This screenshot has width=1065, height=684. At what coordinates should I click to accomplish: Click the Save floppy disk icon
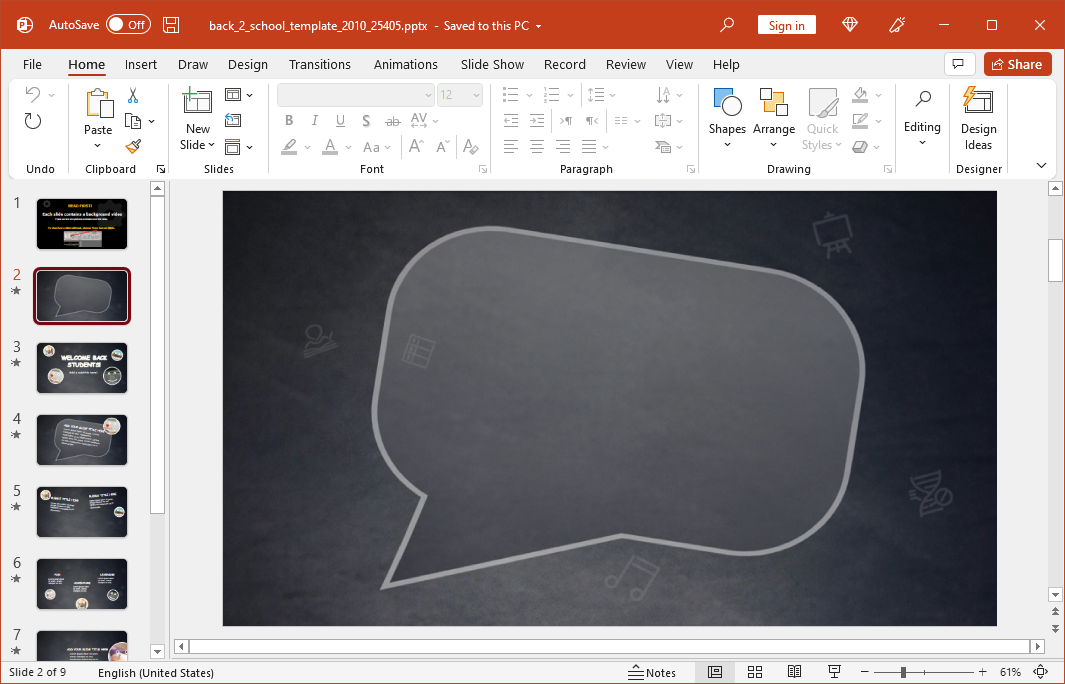point(171,25)
